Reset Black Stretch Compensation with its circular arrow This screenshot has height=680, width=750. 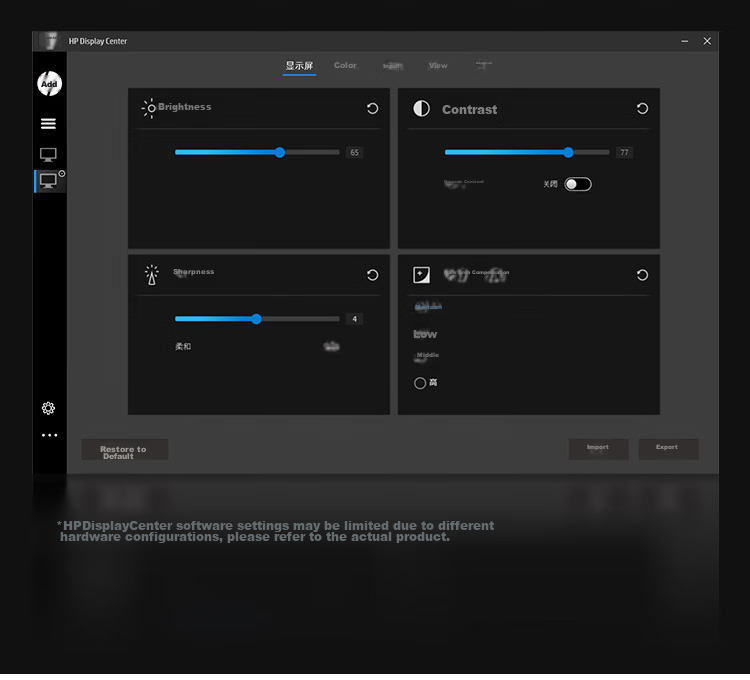click(642, 277)
